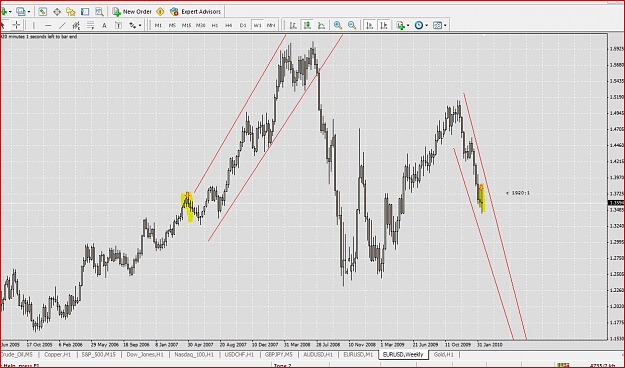
Task: Expand the Arrows dropdown arrow
Action: click(x=140, y=26)
